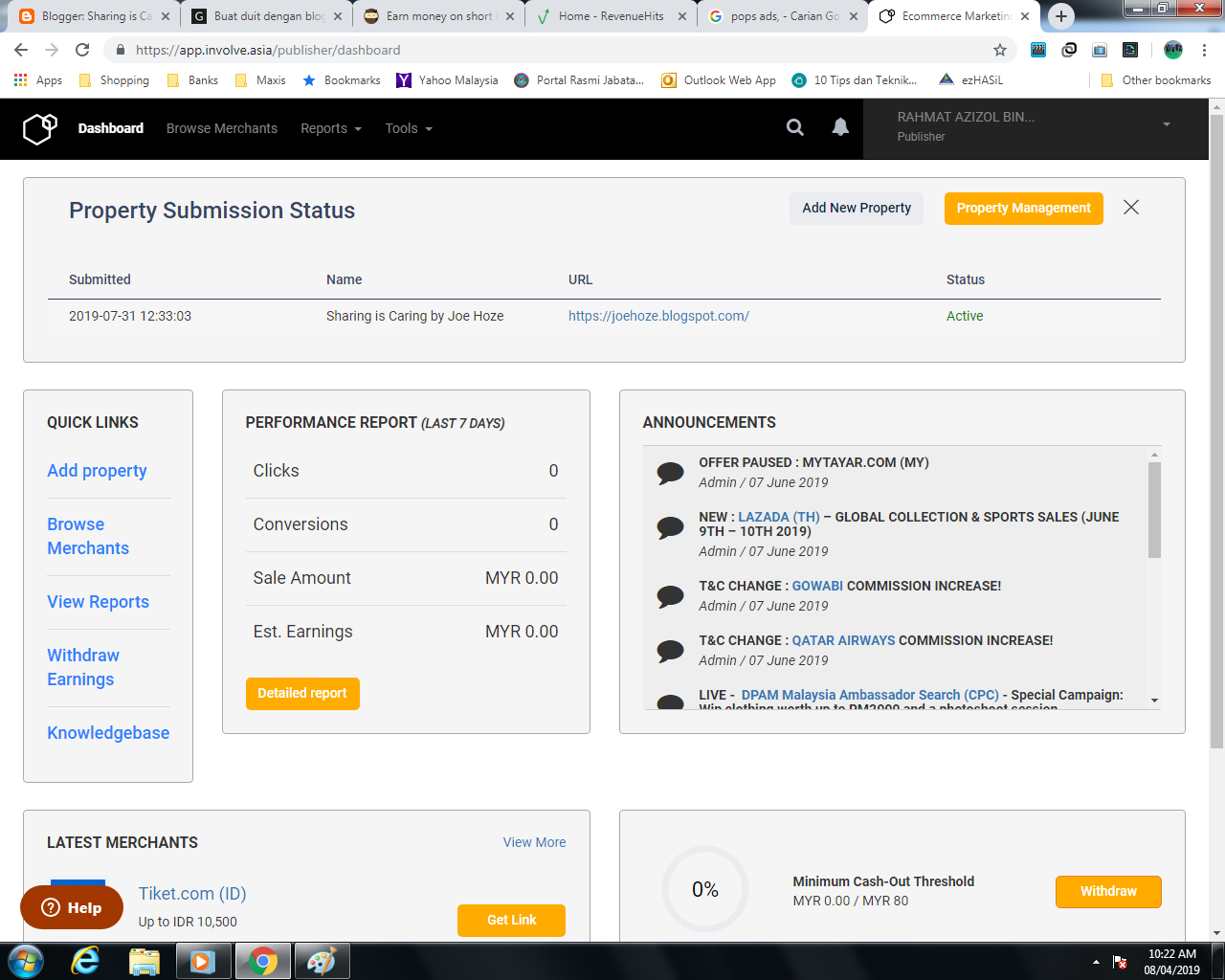Viewport: 1225px width, 980px height.
Task: Open the QATAR AIRWAYS announcement link
Action: [x=843, y=640]
